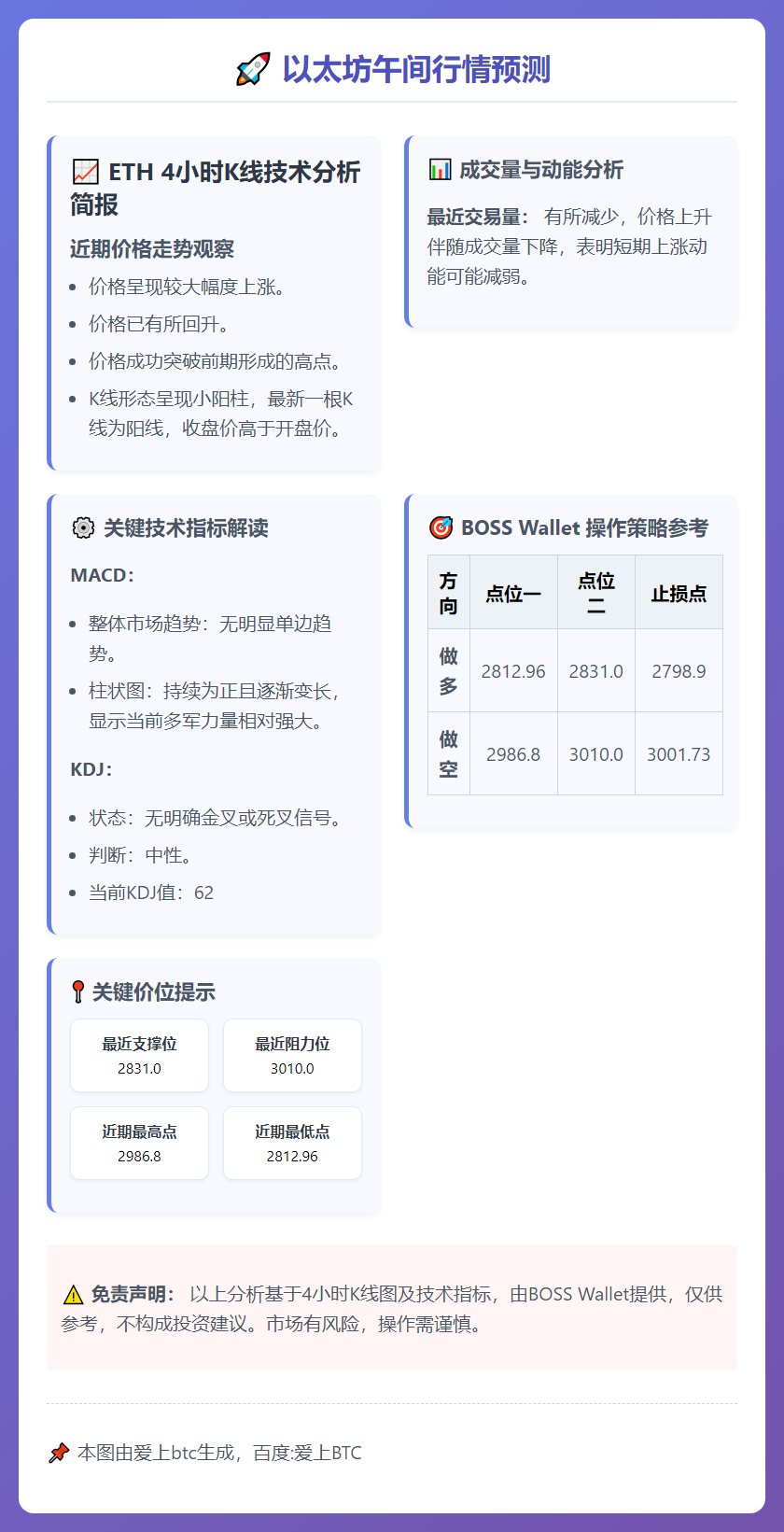
Task: Click the pushpin icon in the footer
Action: pos(59,1453)
